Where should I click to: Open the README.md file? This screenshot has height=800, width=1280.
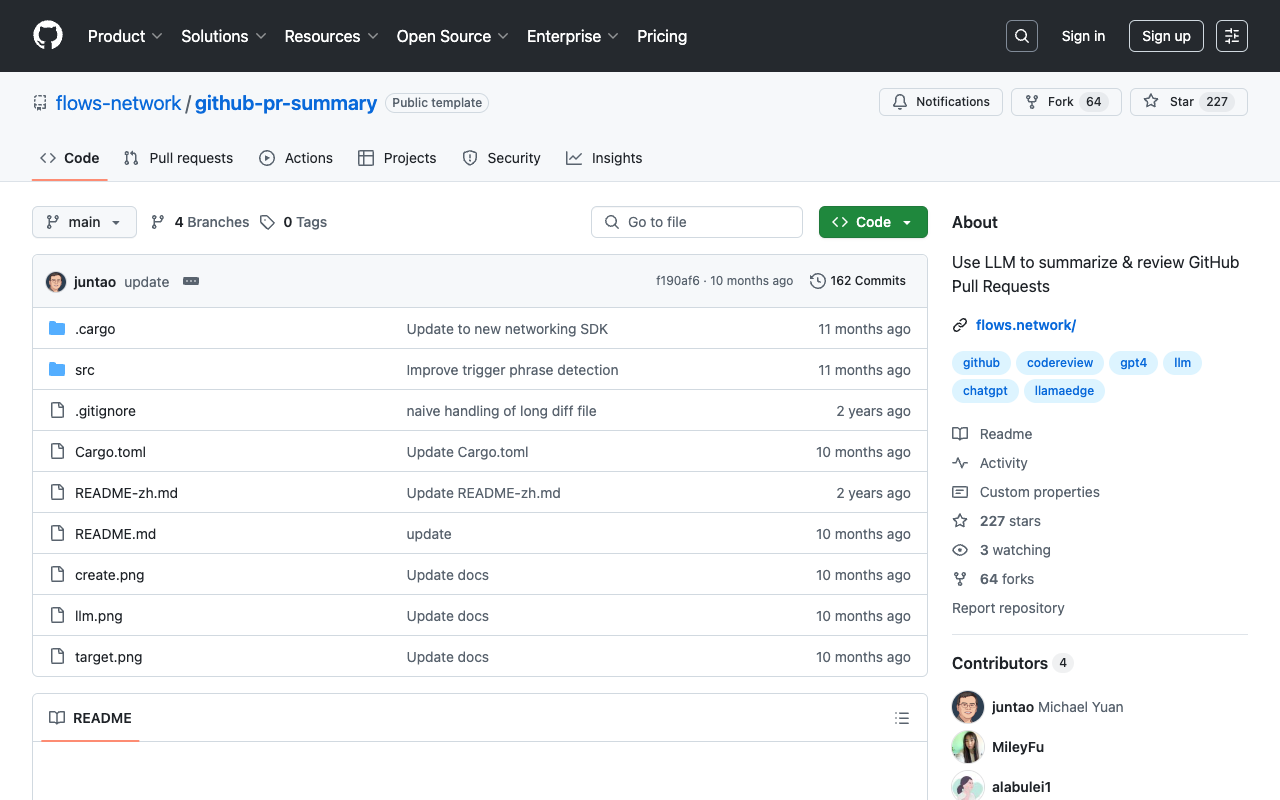pyautogui.click(x=116, y=534)
